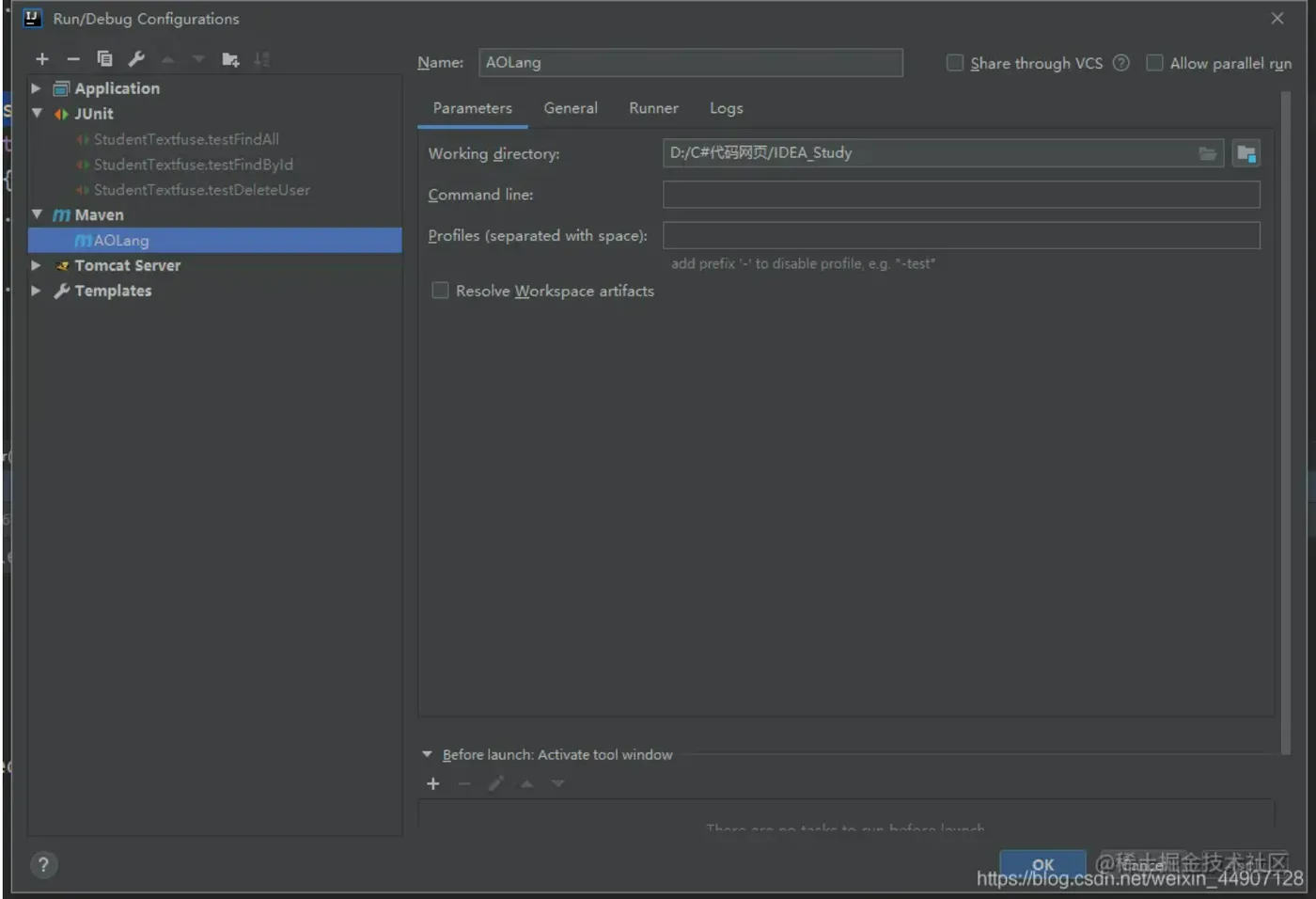Open edit templates wrench icon
The height and width of the screenshot is (899, 1316).
point(136,59)
